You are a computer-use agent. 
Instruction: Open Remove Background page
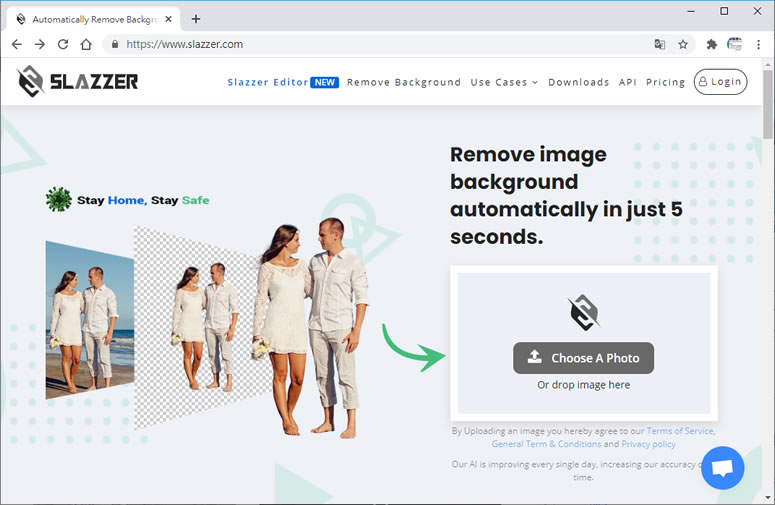(404, 82)
